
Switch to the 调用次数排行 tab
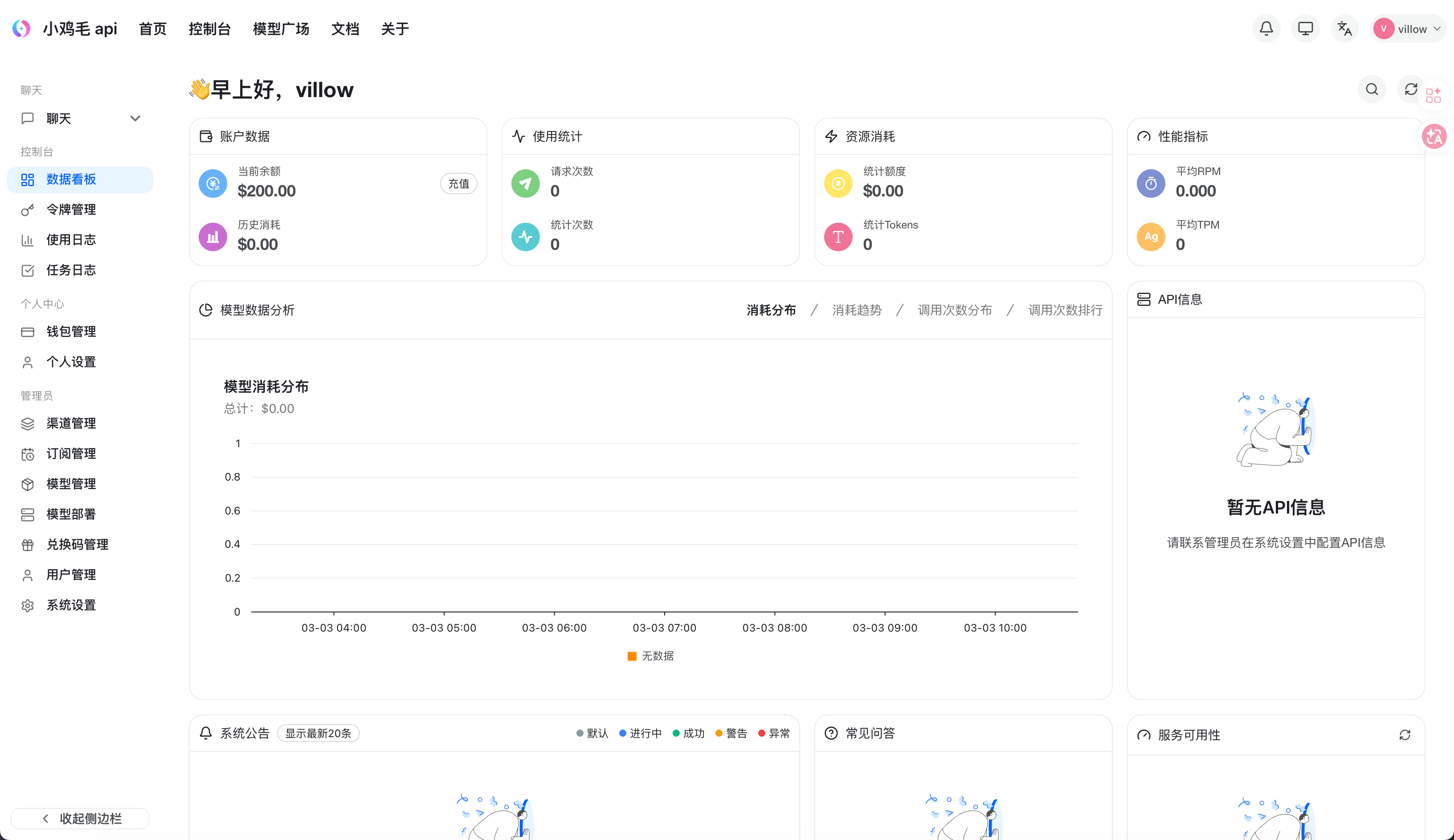(x=1065, y=310)
